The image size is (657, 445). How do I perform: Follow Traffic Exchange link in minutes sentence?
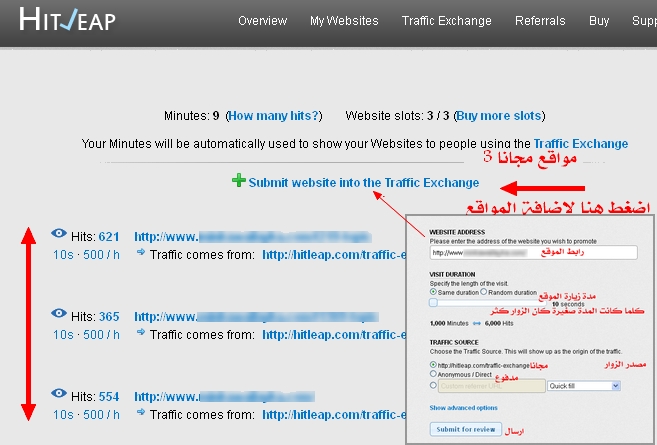tap(581, 144)
